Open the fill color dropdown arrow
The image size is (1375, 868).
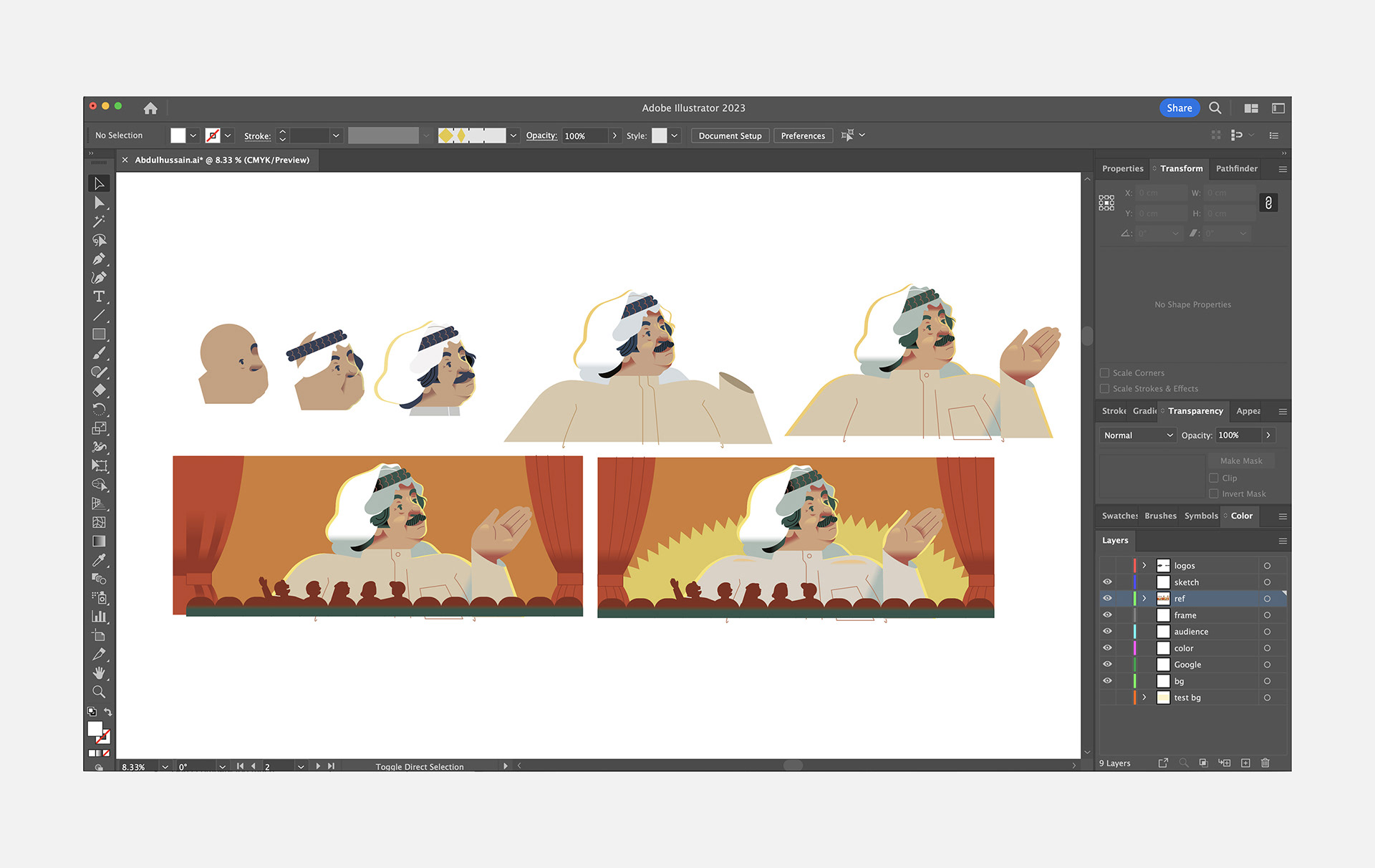tap(193, 135)
